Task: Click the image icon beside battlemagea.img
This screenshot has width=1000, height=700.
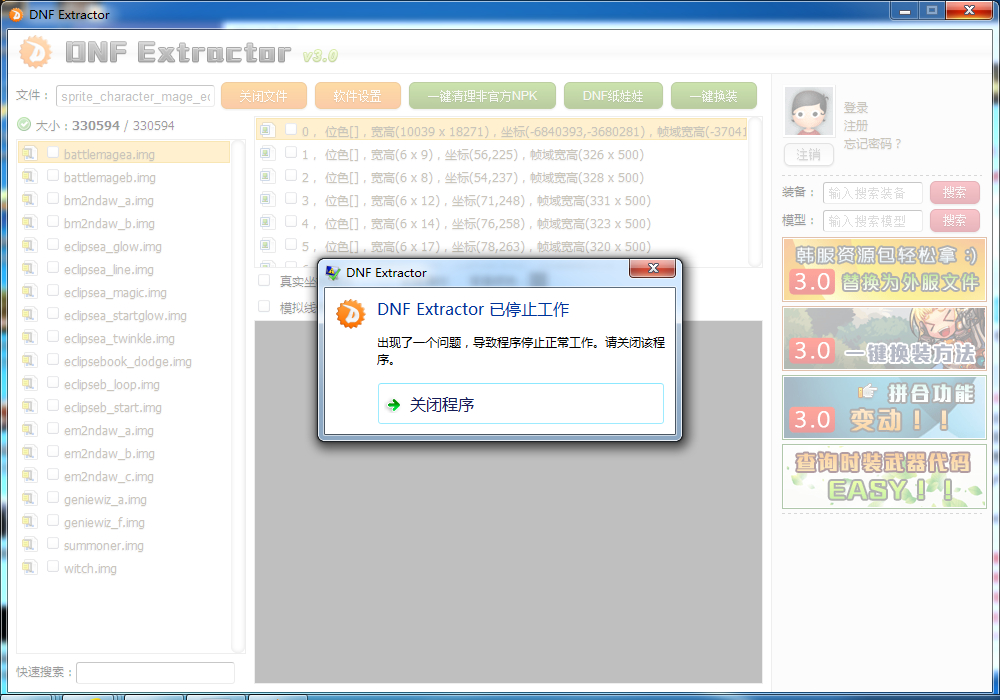Action: (29, 154)
